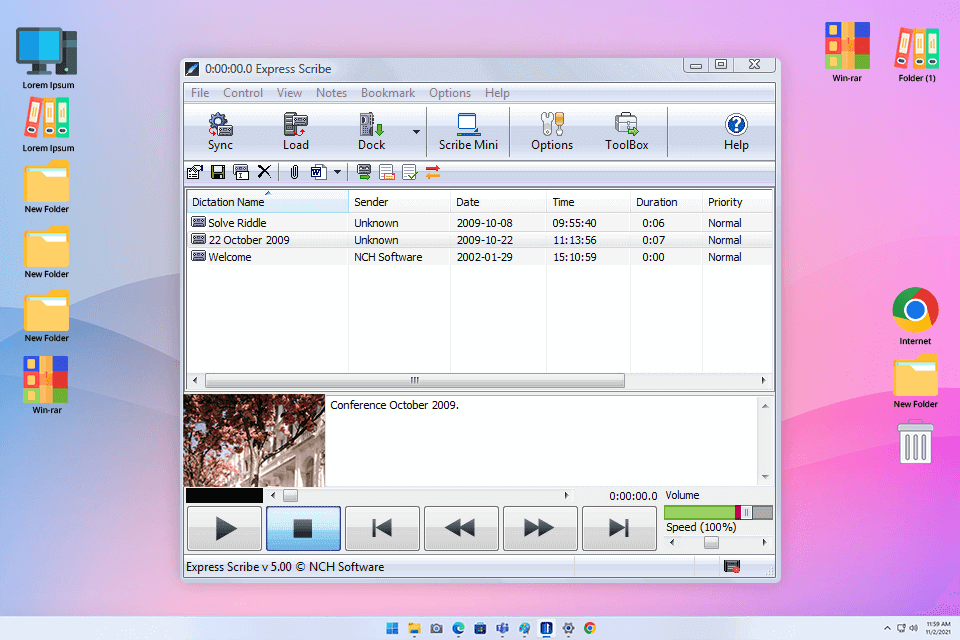Click the Sync toolbar button
960x640 pixels.
coord(220,131)
